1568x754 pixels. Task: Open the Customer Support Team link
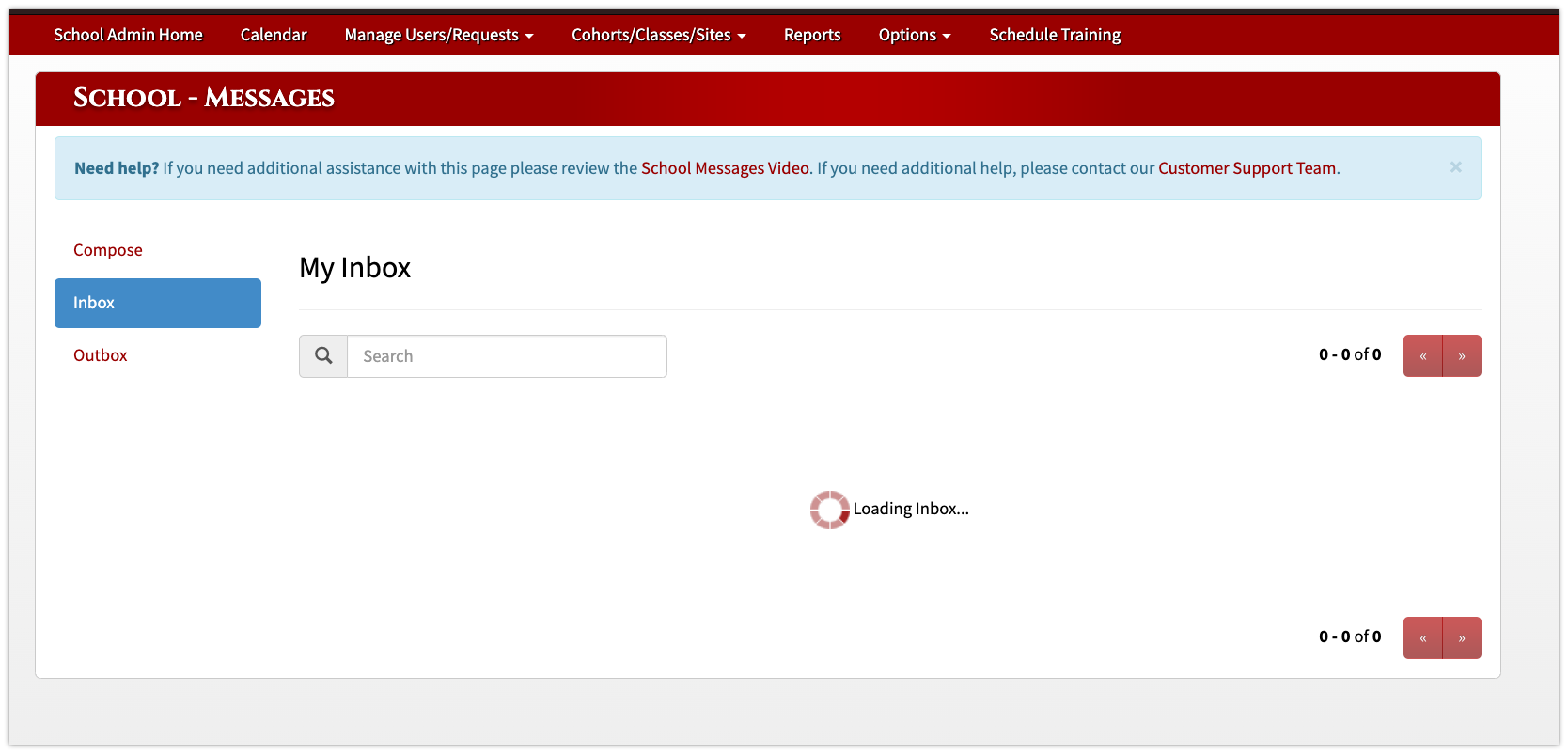coord(1247,168)
